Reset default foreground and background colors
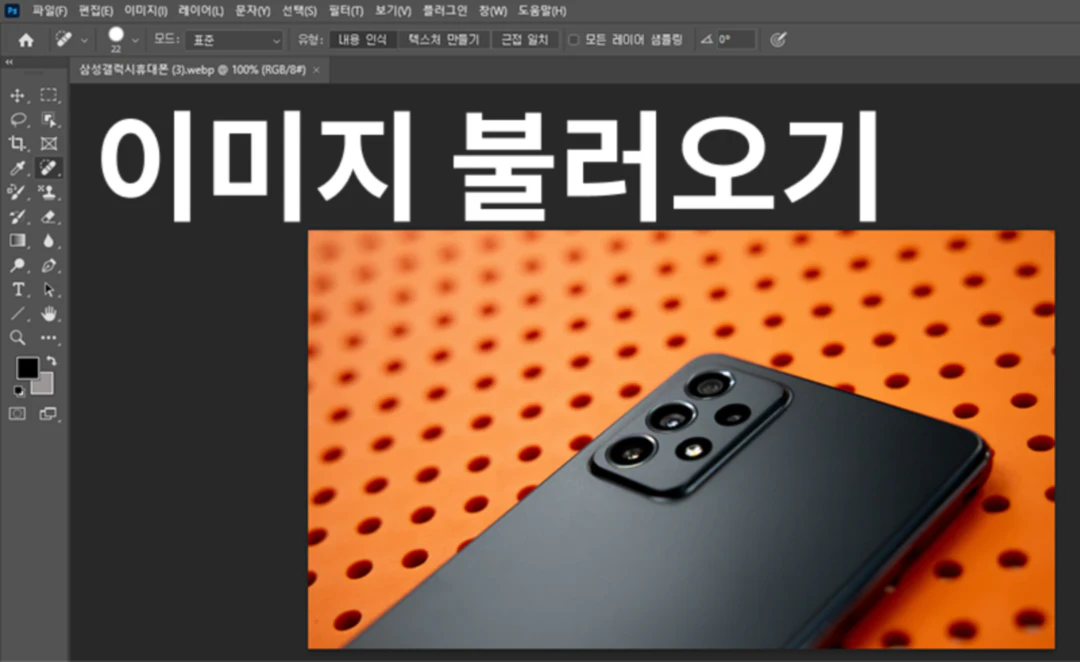Screen dimensions: 1080x662 [x=19, y=391]
